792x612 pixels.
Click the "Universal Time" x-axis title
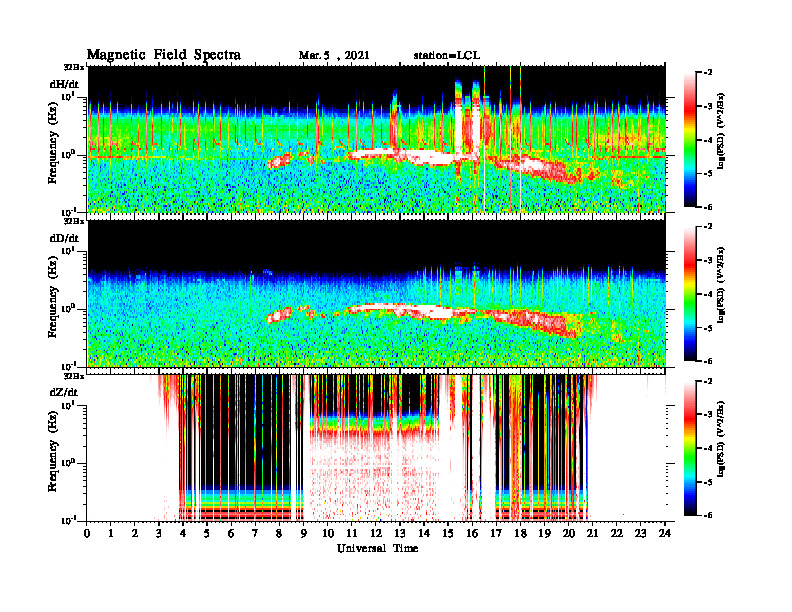378,548
